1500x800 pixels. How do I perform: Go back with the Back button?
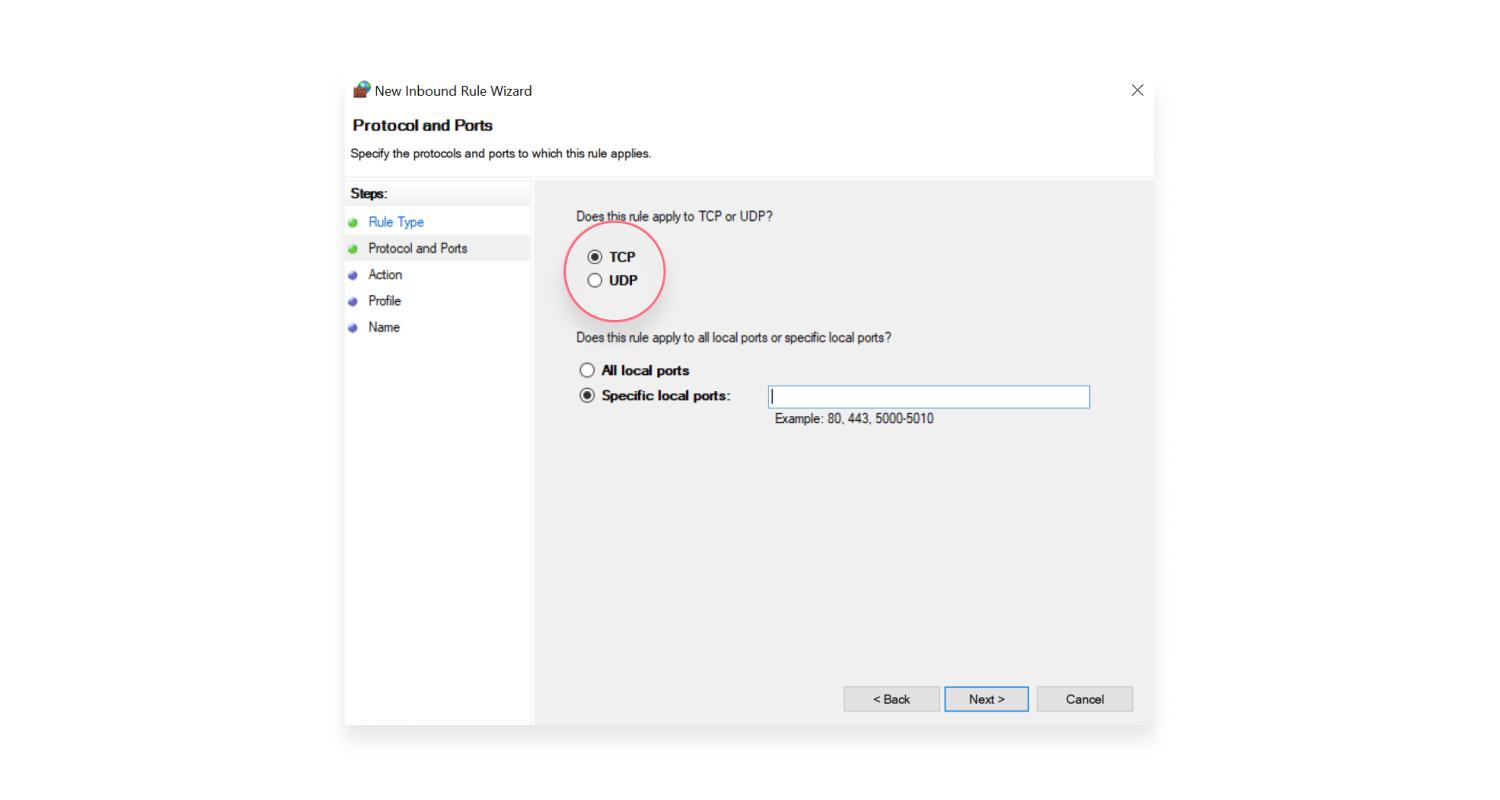click(x=891, y=699)
